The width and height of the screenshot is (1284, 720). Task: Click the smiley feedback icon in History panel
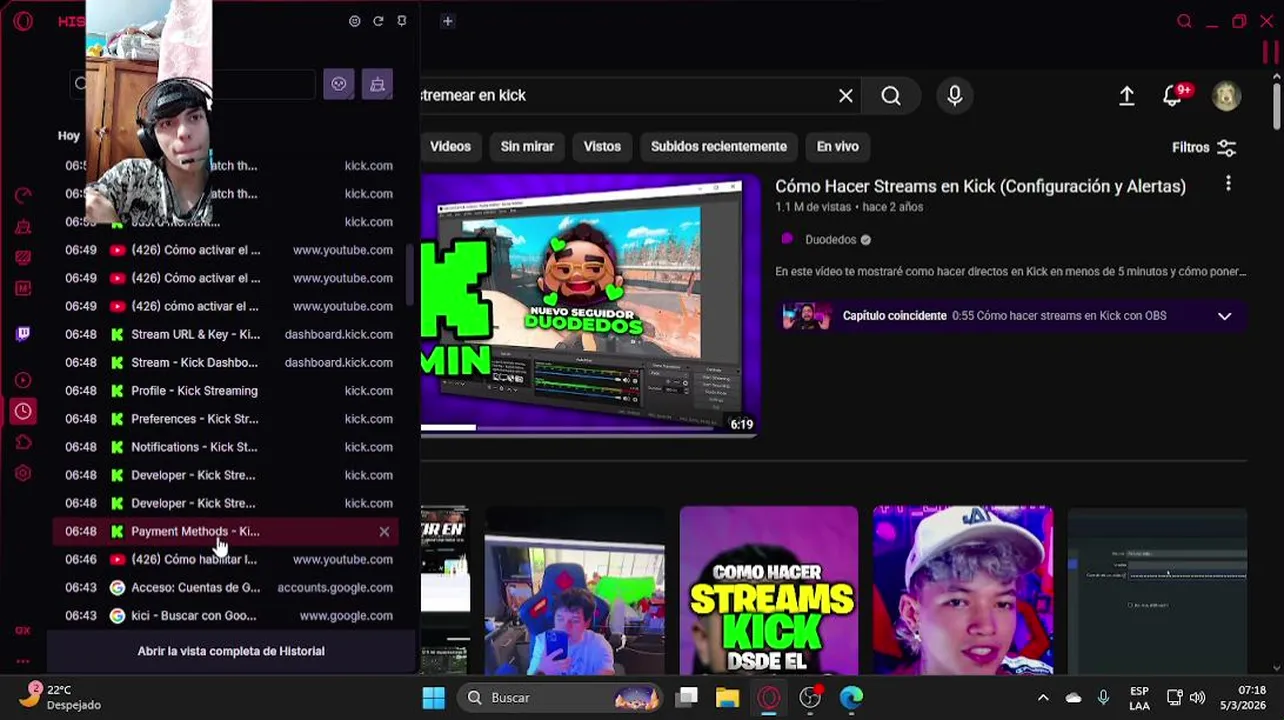(354, 21)
